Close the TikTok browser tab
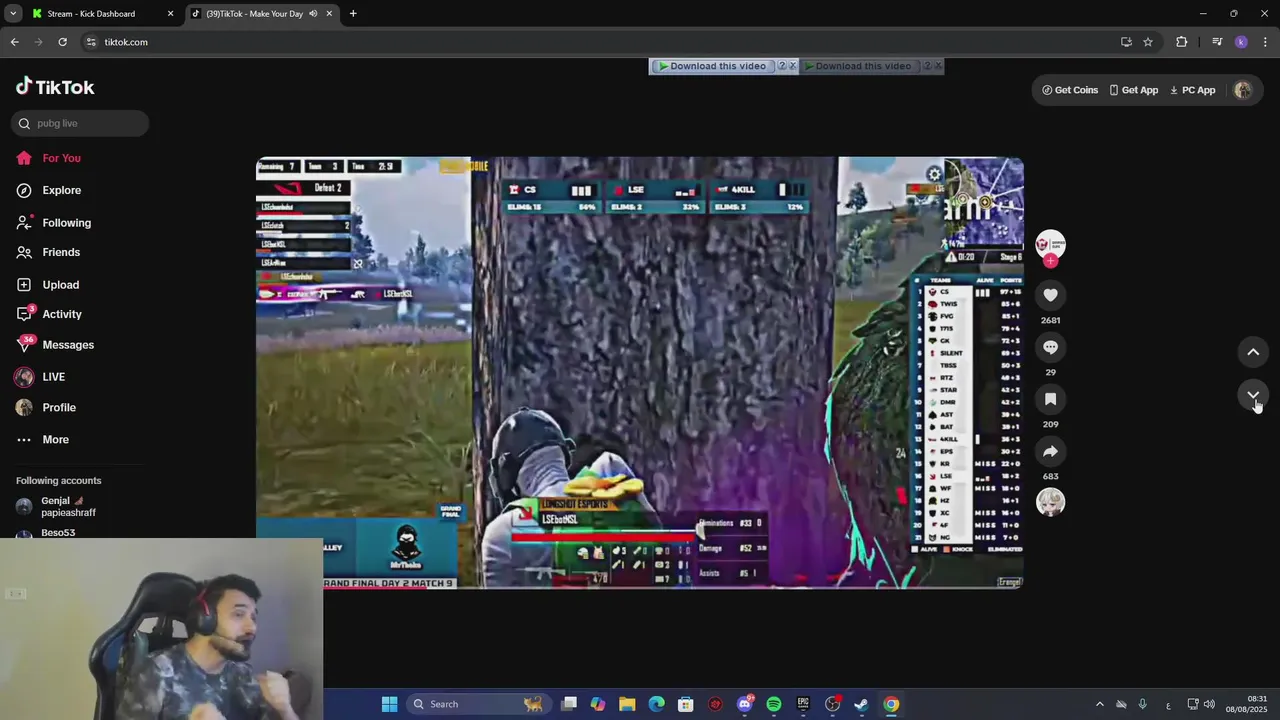 (329, 14)
